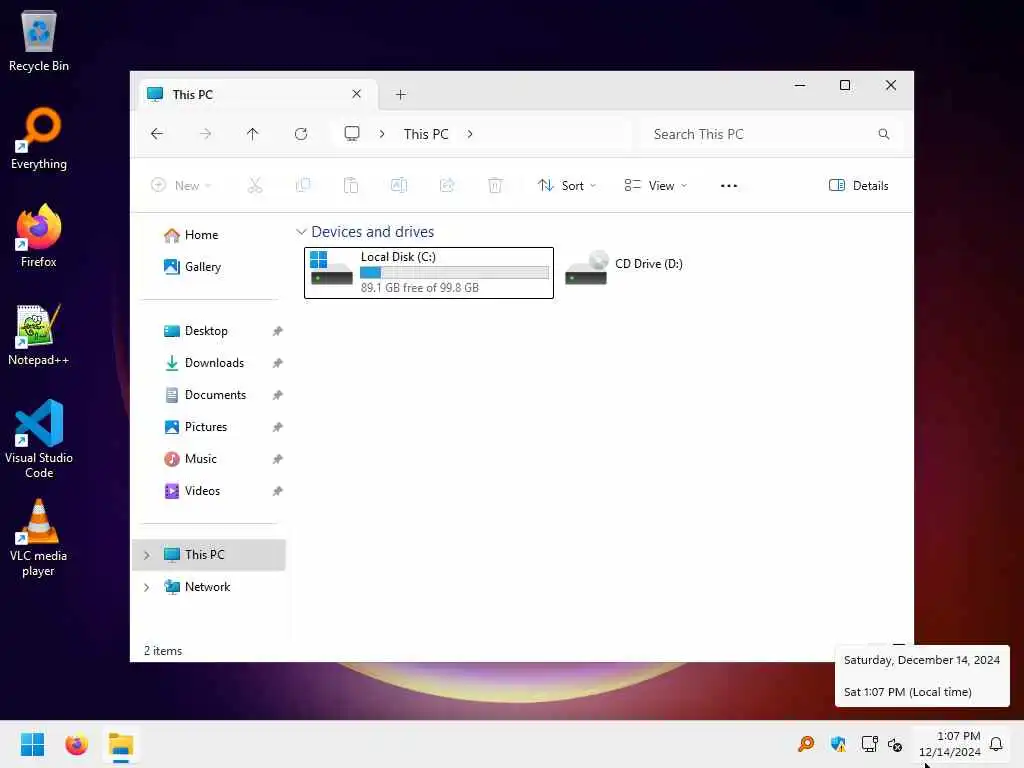The image size is (1024, 768).
Task: Open Downloads folder in sidebar
Action: pyautogui.click(x=214, y=363)
